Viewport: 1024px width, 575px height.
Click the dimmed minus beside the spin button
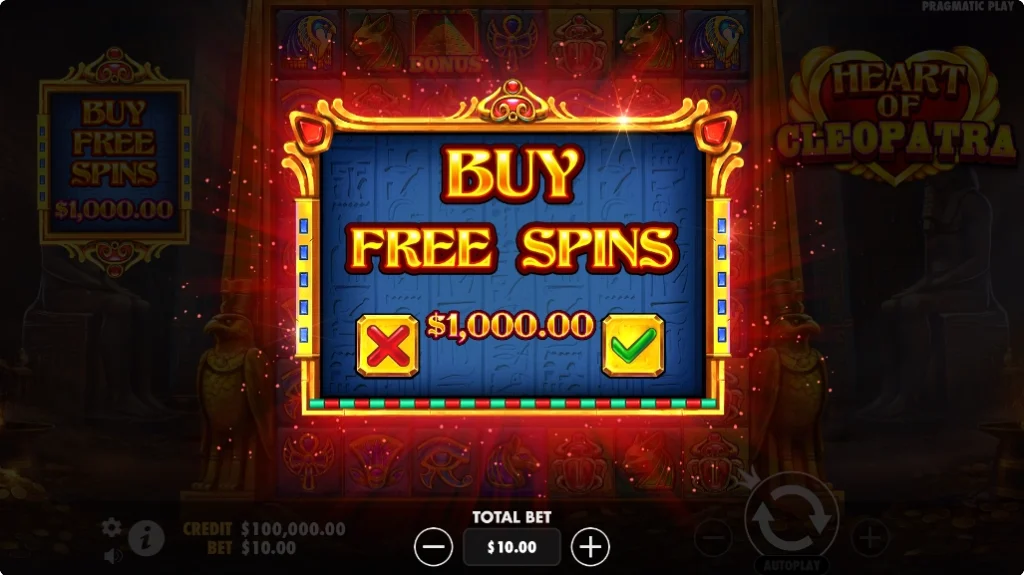(x=714, y=539)
